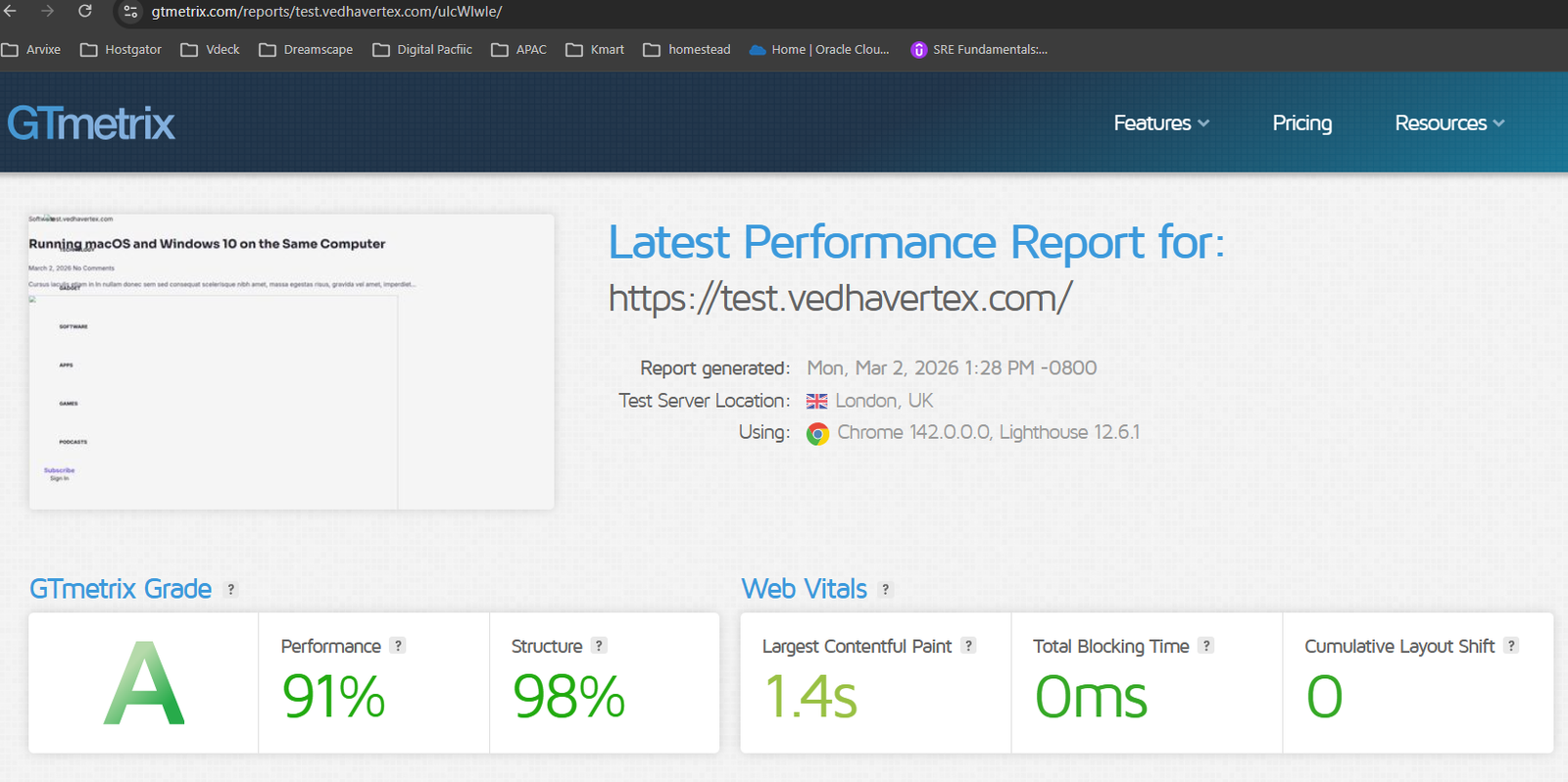Viewport: 1568px width, 782px height.
Task: Click the Cumulative Layout Shift 0 value
Action: coord(1324,697)
